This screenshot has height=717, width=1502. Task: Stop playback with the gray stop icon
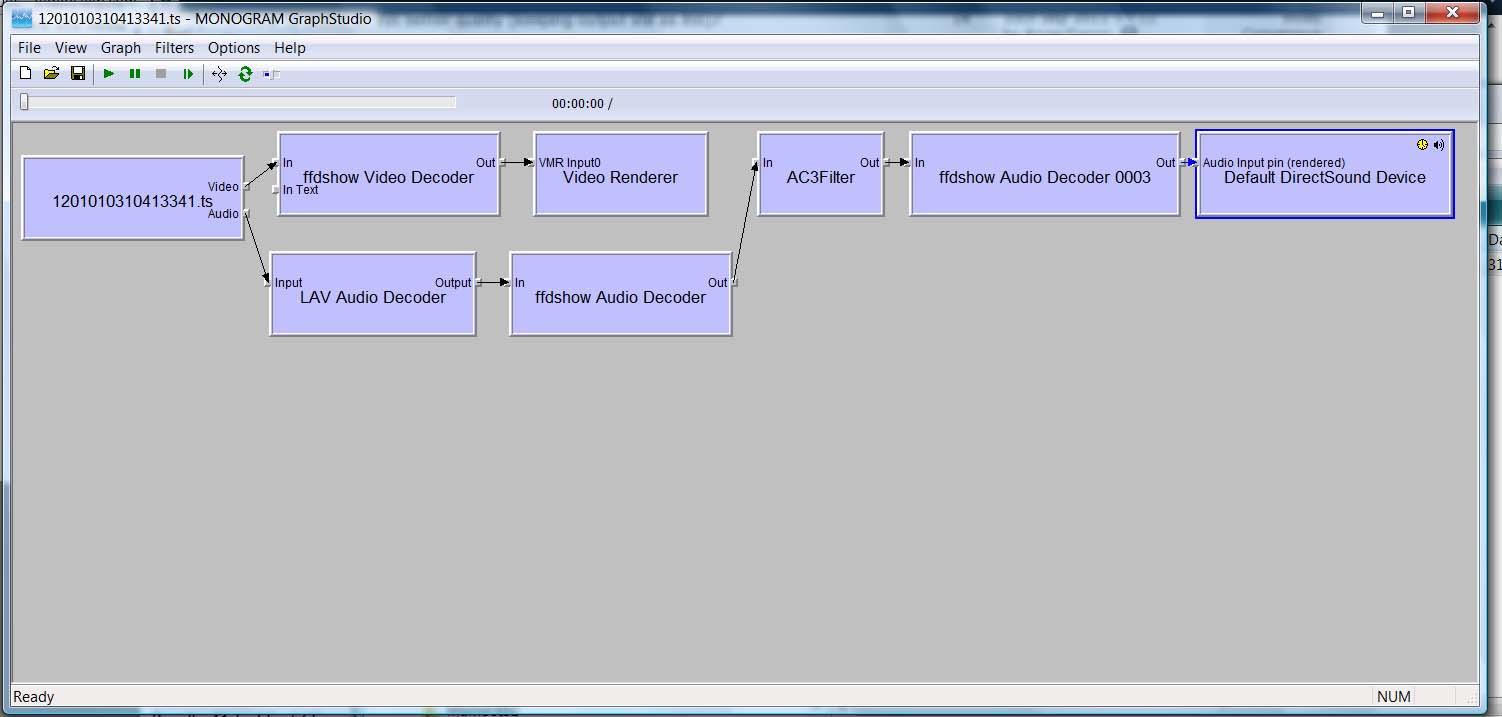click(161, 73)
